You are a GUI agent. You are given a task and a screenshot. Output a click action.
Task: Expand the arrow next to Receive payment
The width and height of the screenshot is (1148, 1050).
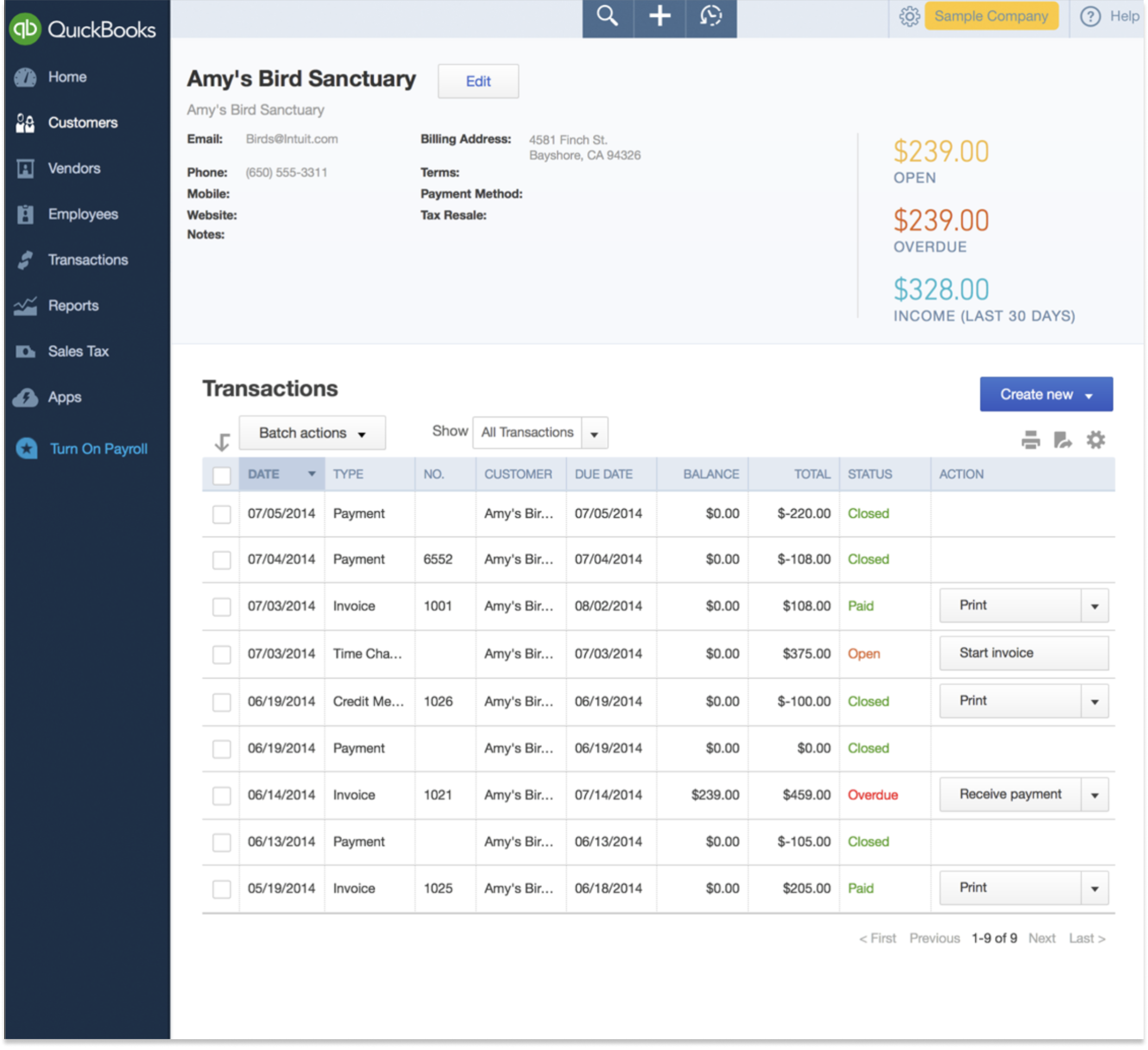tap(1094, 795)
